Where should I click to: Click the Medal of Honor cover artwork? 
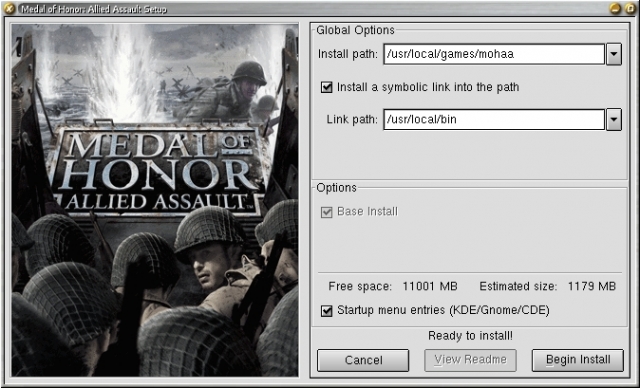155,200
